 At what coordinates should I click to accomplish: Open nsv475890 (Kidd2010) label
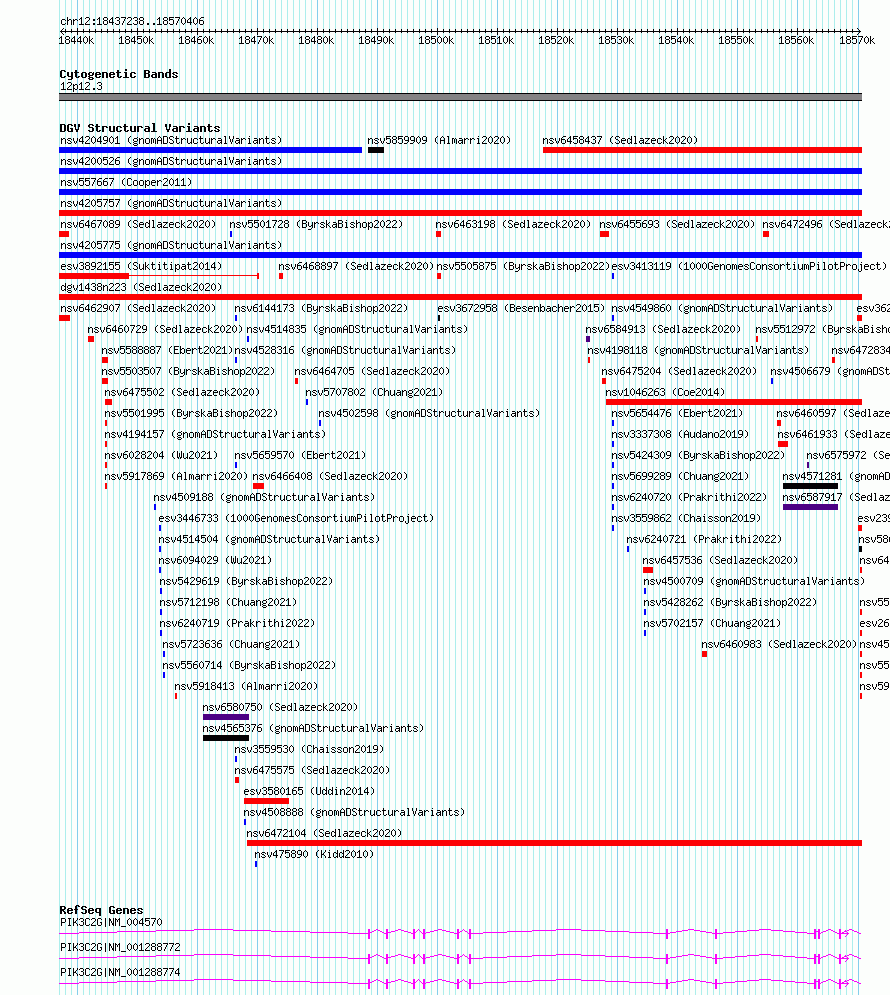314,854
